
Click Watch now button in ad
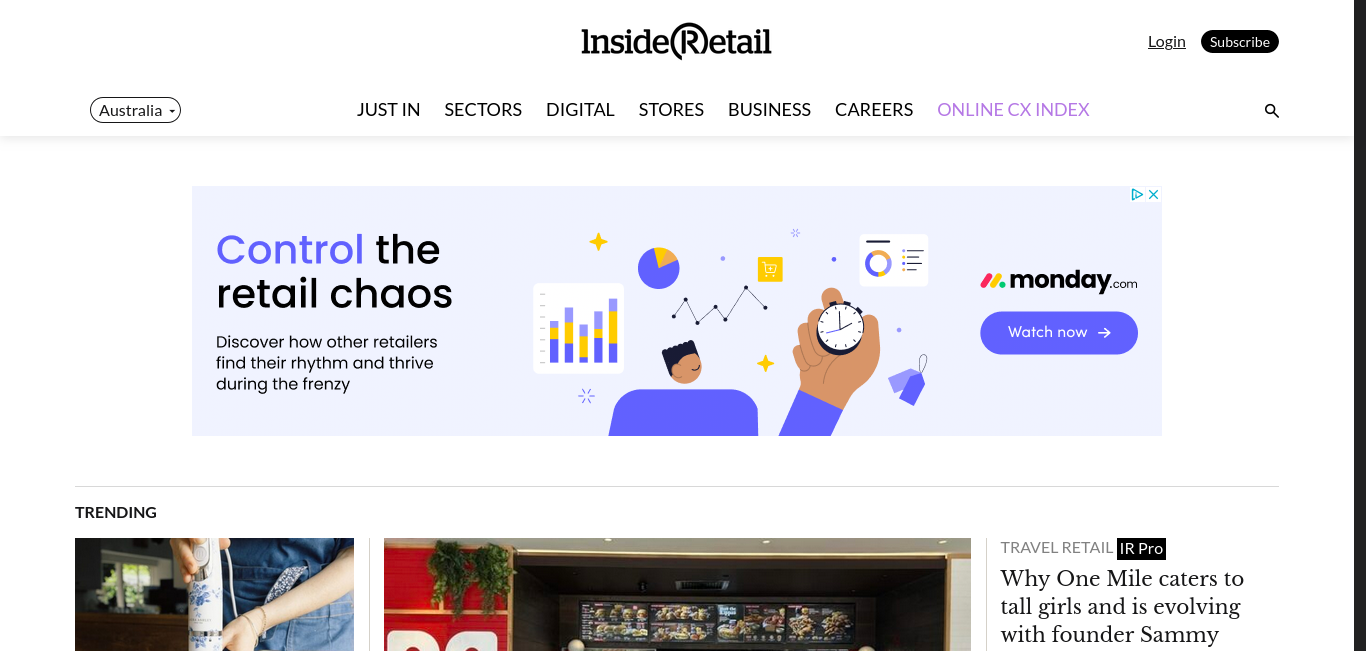click(x=1059, y=333)
